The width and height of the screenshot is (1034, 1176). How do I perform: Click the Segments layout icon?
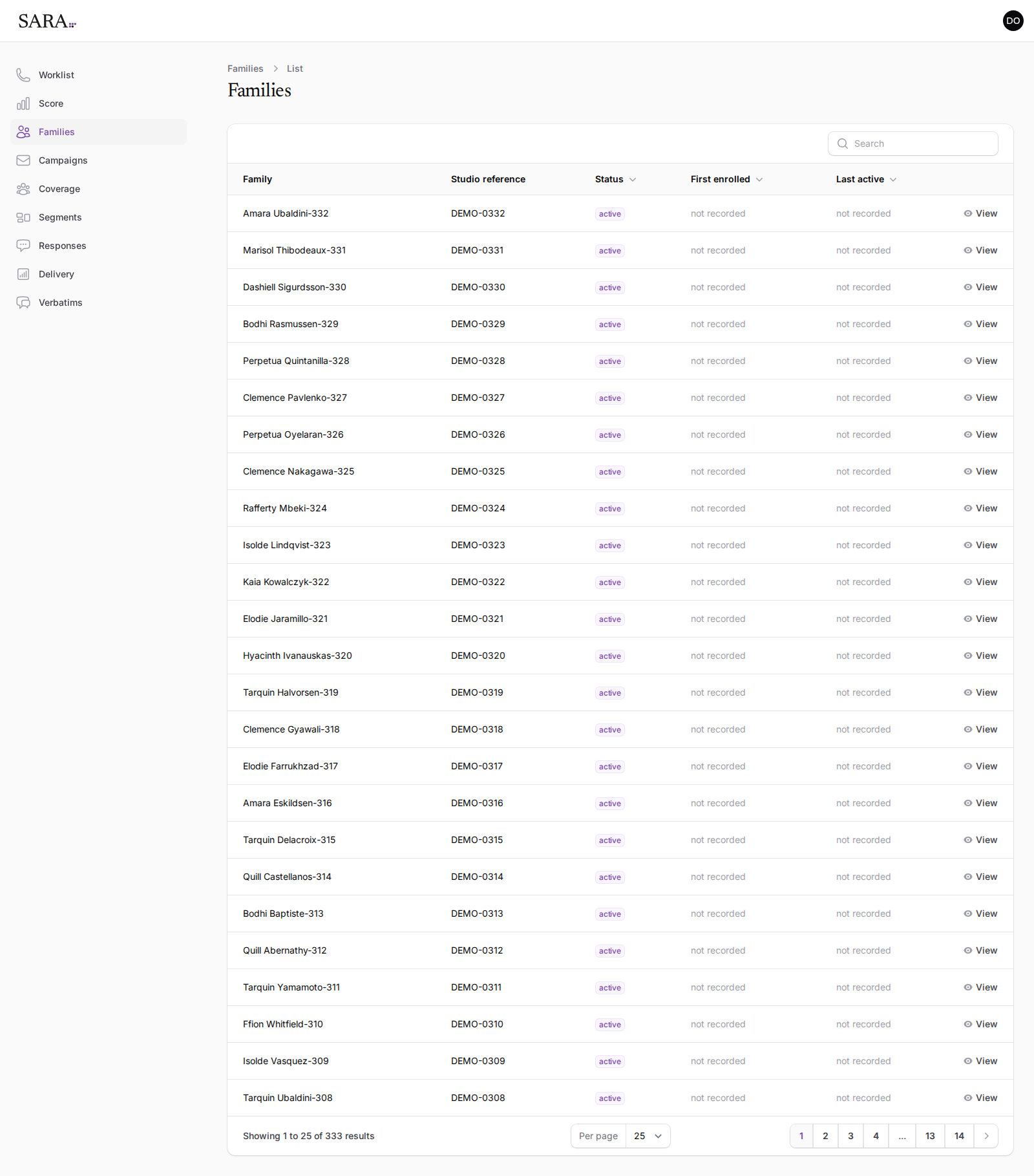click(23, 217)
